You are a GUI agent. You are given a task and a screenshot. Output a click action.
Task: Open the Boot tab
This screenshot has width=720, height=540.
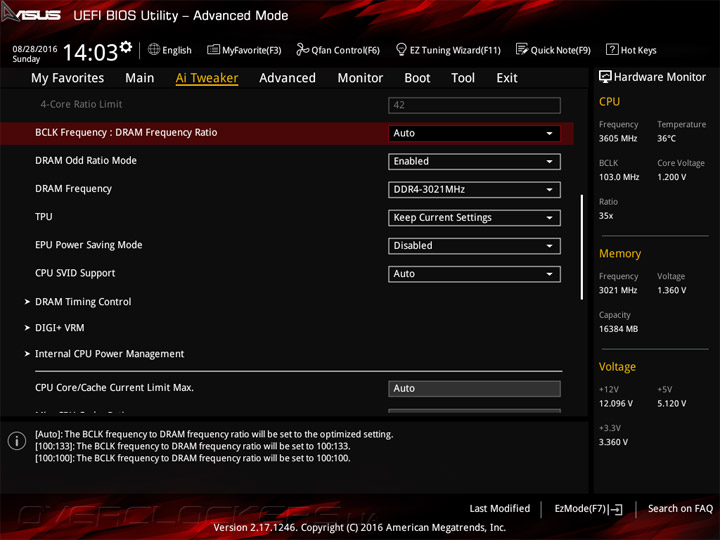point(417,78)
